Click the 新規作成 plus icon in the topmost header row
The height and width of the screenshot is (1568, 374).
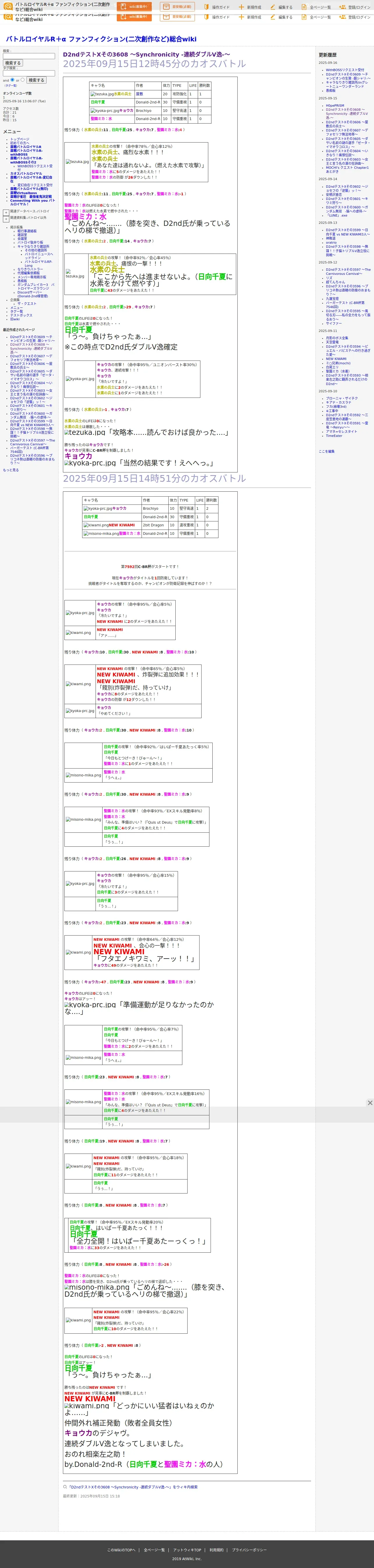click(241, 7)
